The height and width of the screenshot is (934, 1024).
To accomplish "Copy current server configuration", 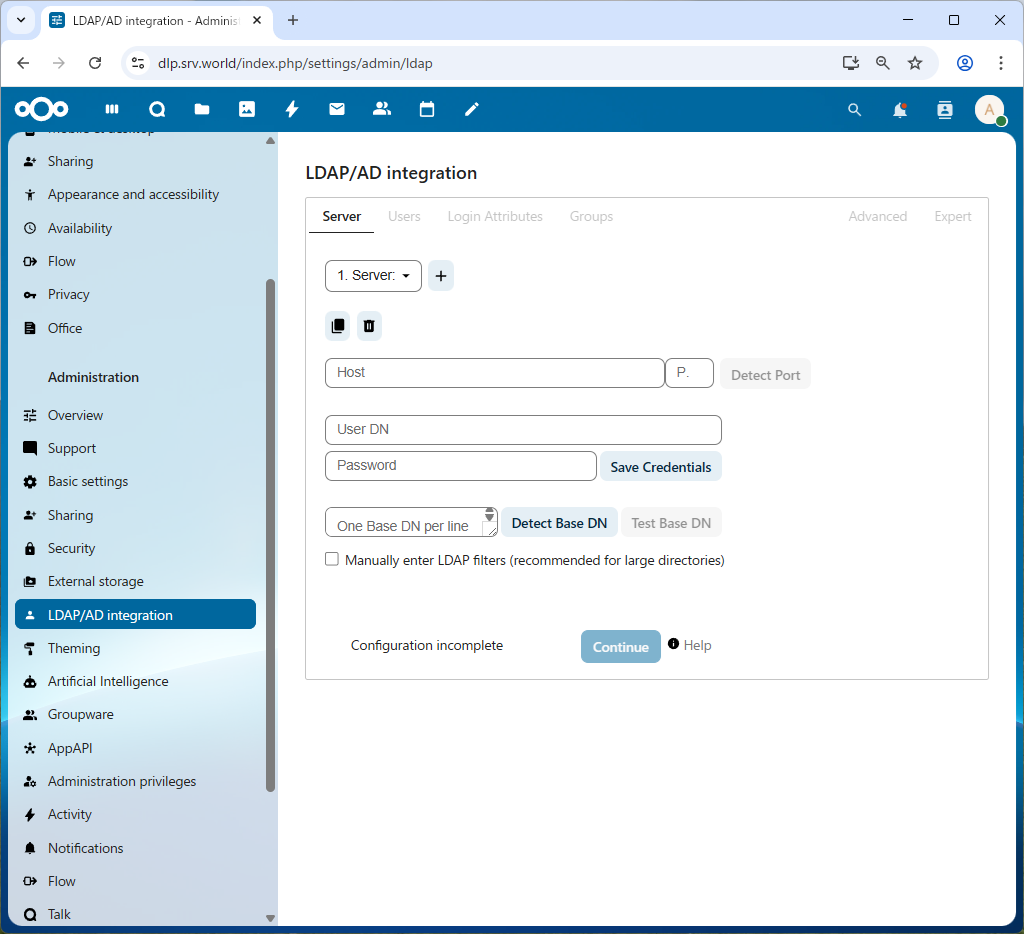I will [x=338, y=326].
